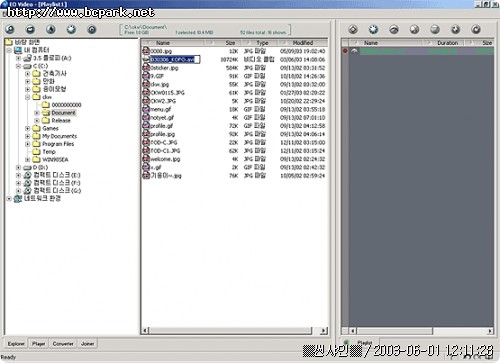
Task: Select file TOD-C.JPG in file list
Action: (164, 142)
